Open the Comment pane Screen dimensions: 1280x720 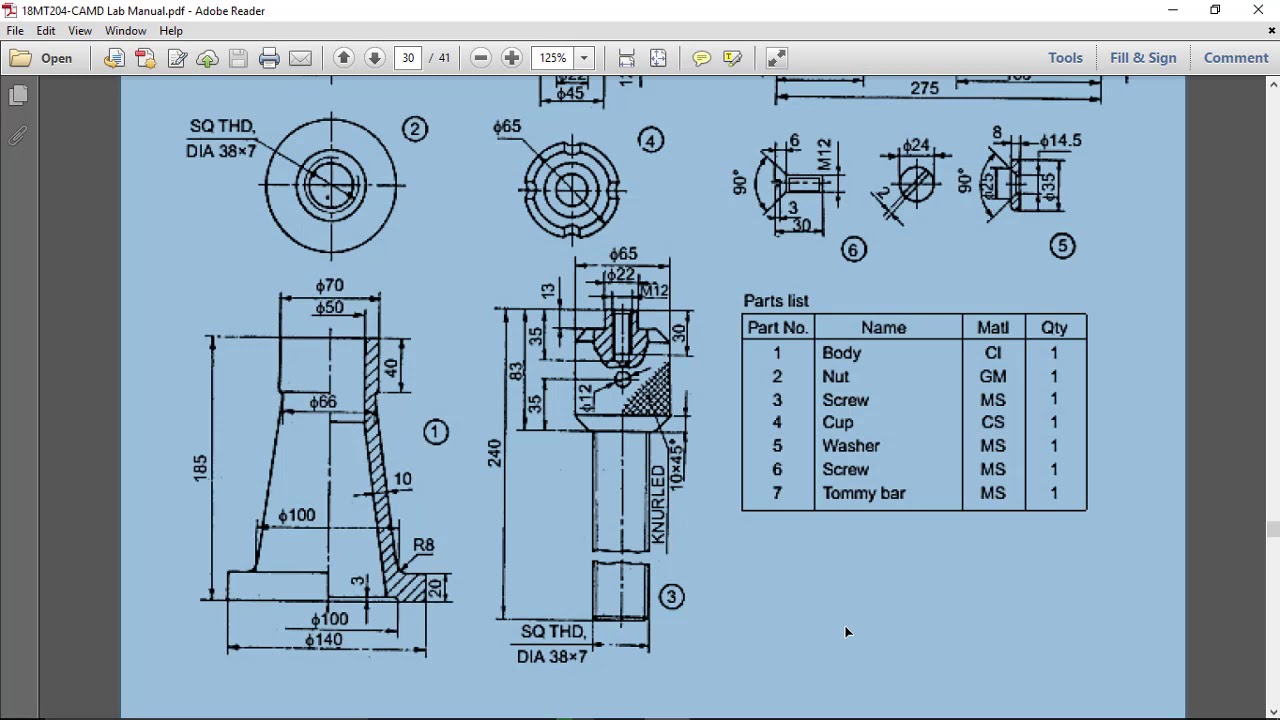point(1236,58)
